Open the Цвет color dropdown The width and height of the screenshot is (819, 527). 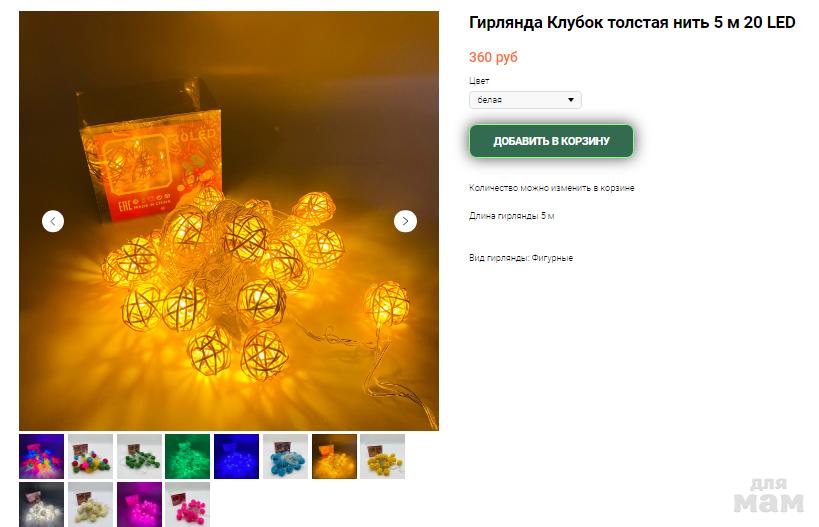click(x=525, y=100)
